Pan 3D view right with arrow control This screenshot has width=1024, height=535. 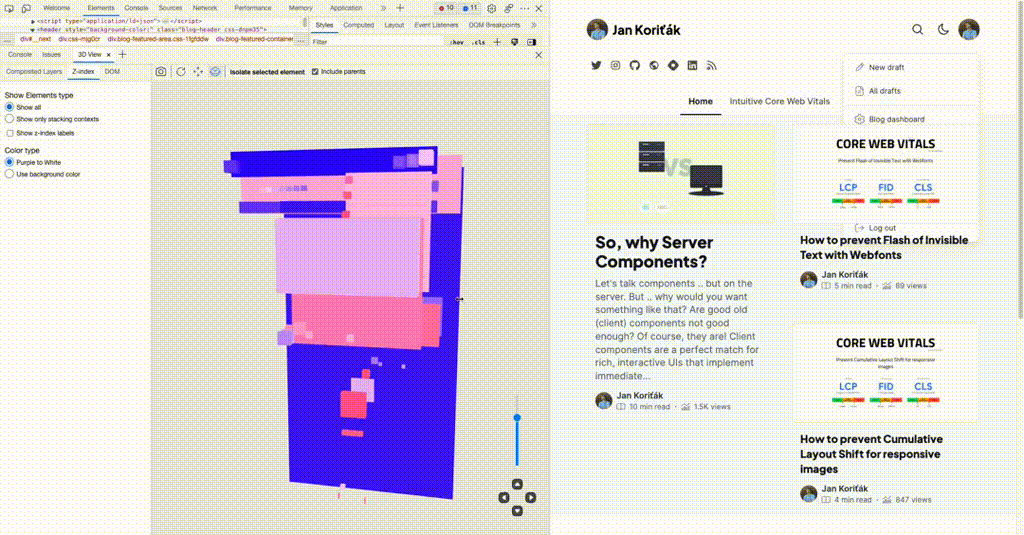[531, 498]
